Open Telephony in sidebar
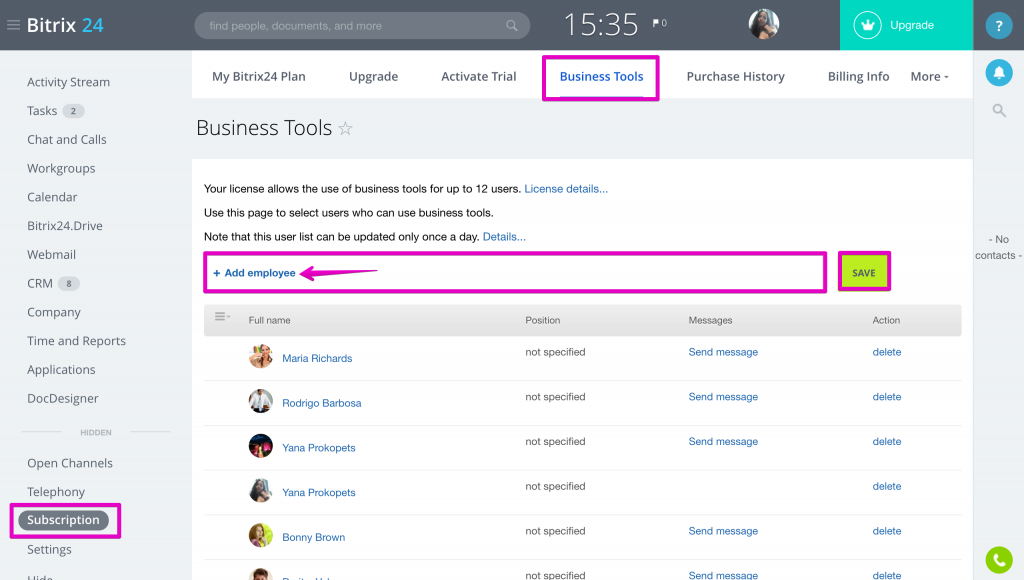The image size is (1024, 580). point(56,492)
